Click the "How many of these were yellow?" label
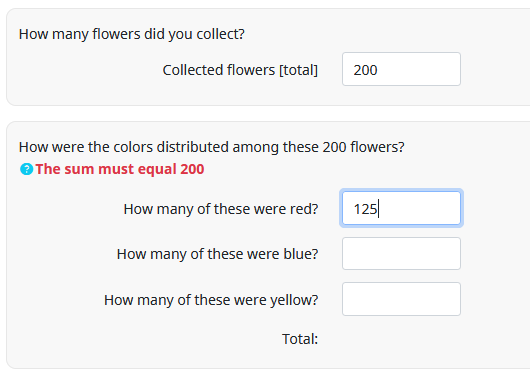The image size is (530, 369). (211, 300)
